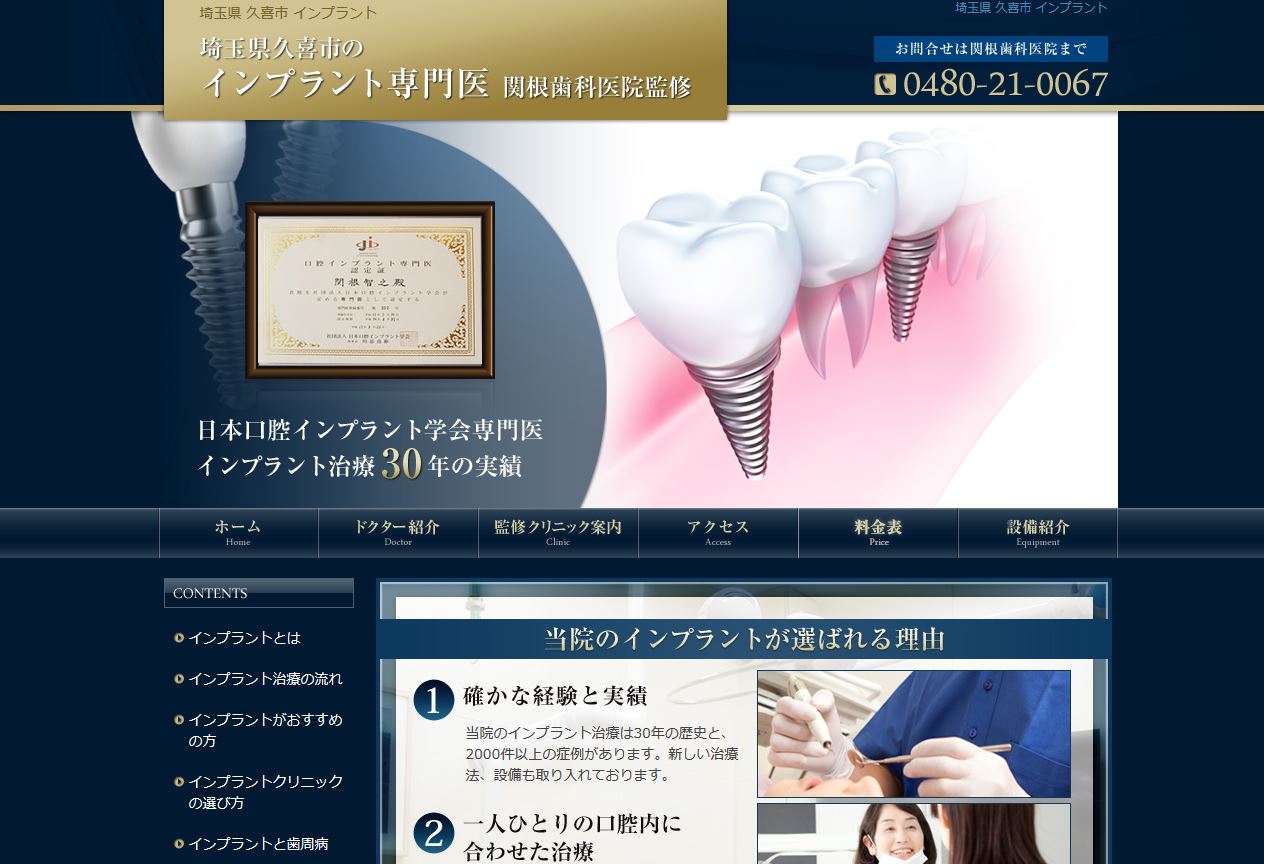Screen dimensions: 1264x864
Task: Open the ホーム navigation tab
Action: tap(237, 533)
